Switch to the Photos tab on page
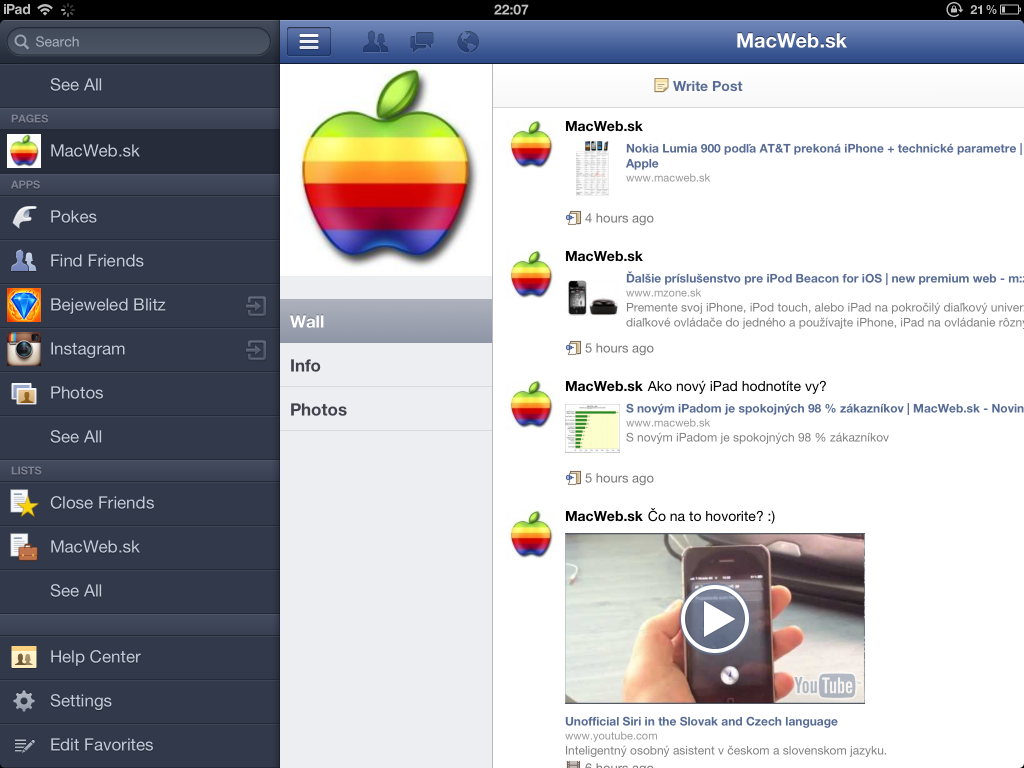1024x768 pixels. pos(386,409)
